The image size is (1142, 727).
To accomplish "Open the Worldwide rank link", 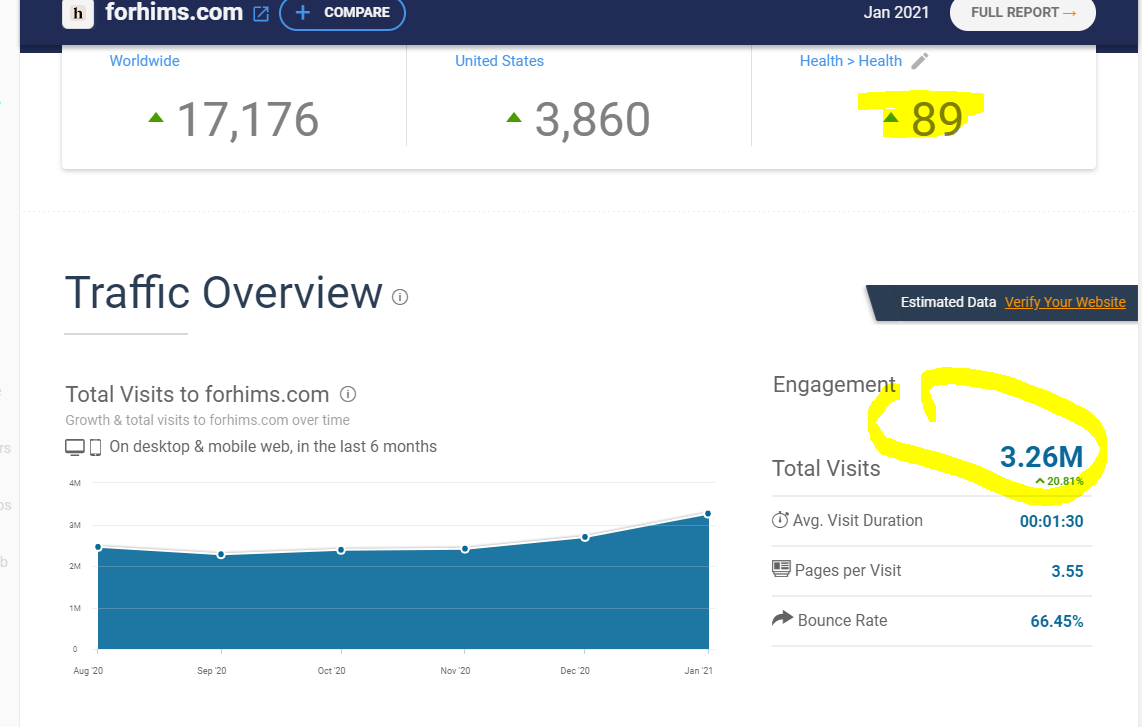I will pos(144,61).
